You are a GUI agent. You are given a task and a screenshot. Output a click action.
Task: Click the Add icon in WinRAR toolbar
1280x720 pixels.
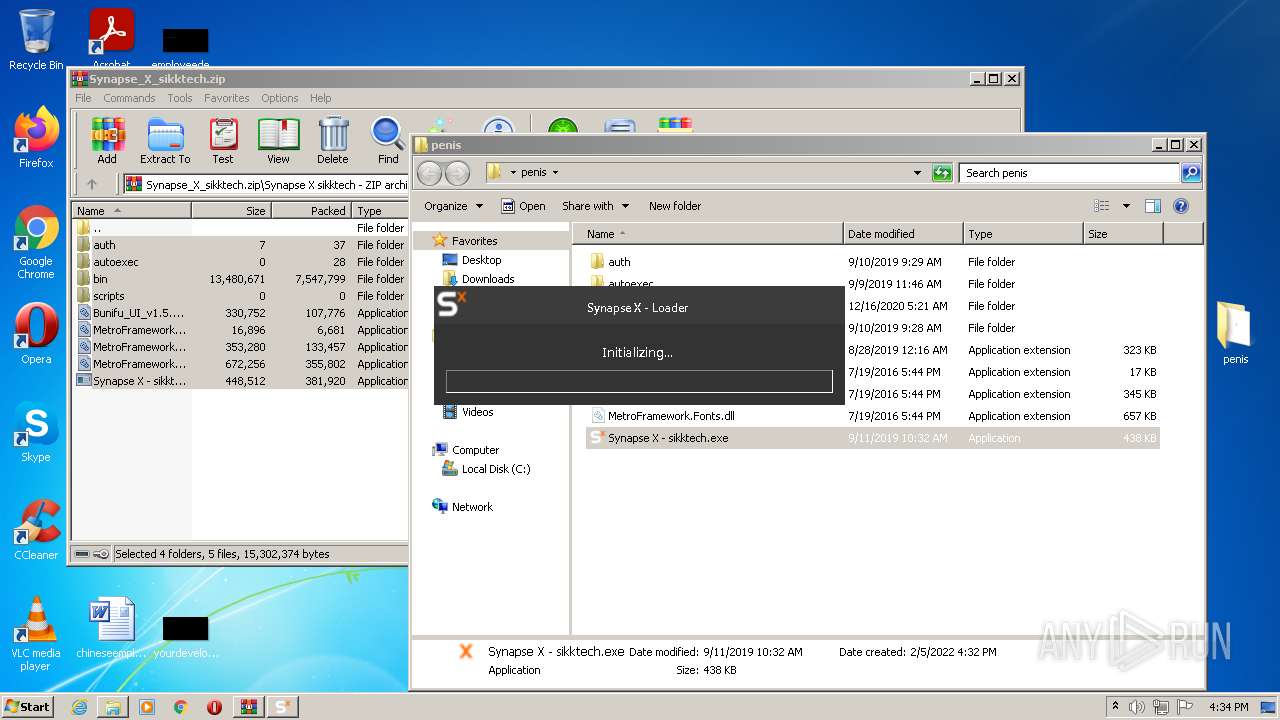(x=107, y=141)
